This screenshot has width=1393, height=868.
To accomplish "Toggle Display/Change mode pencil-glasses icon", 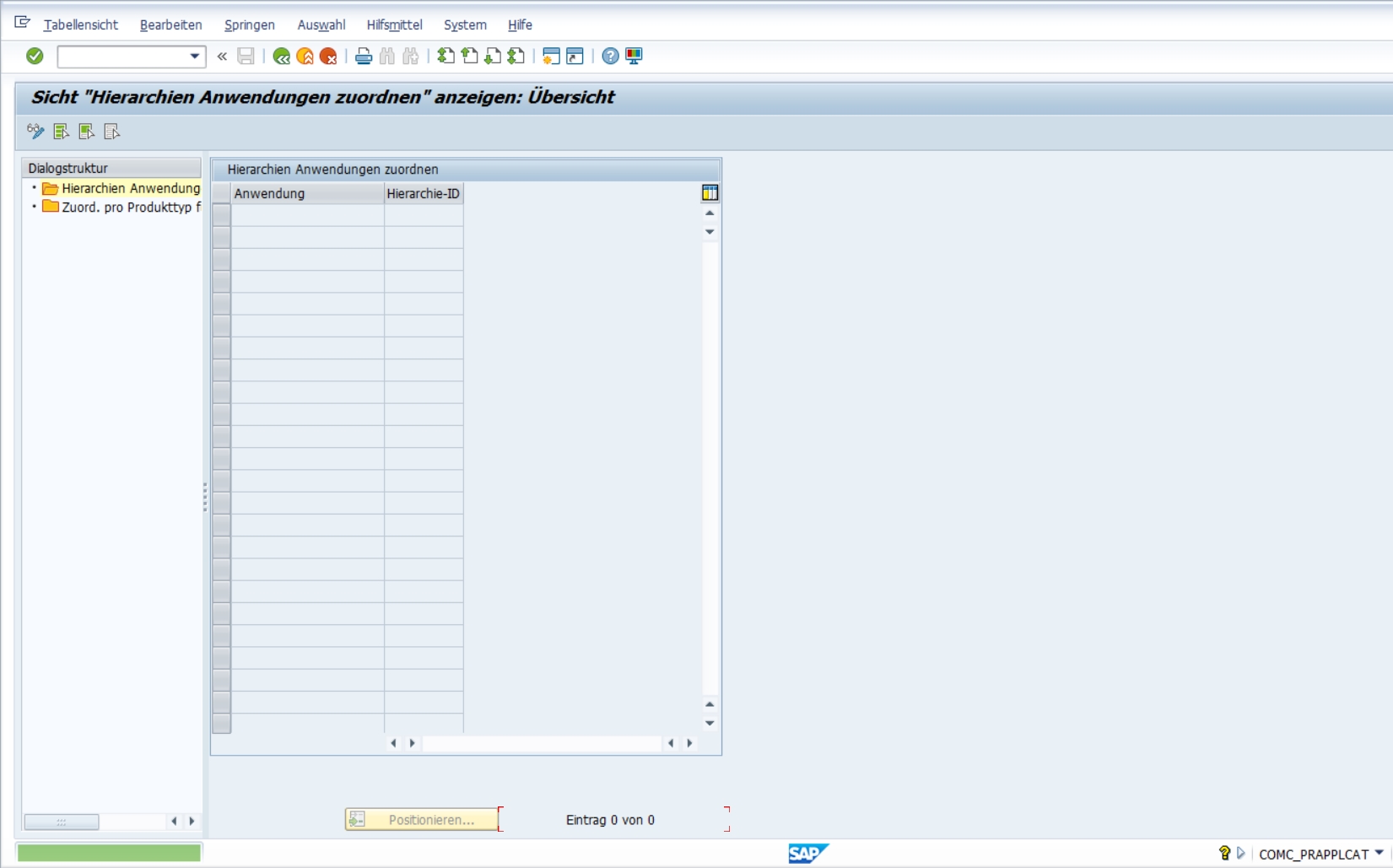I will (35, 131).
